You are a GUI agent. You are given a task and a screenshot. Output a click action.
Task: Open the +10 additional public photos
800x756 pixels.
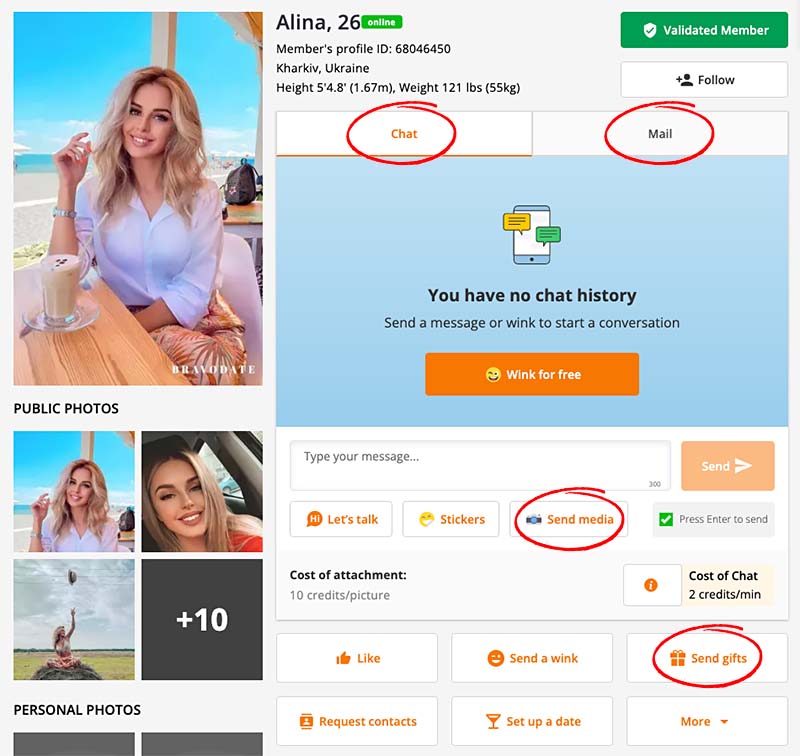202,619
